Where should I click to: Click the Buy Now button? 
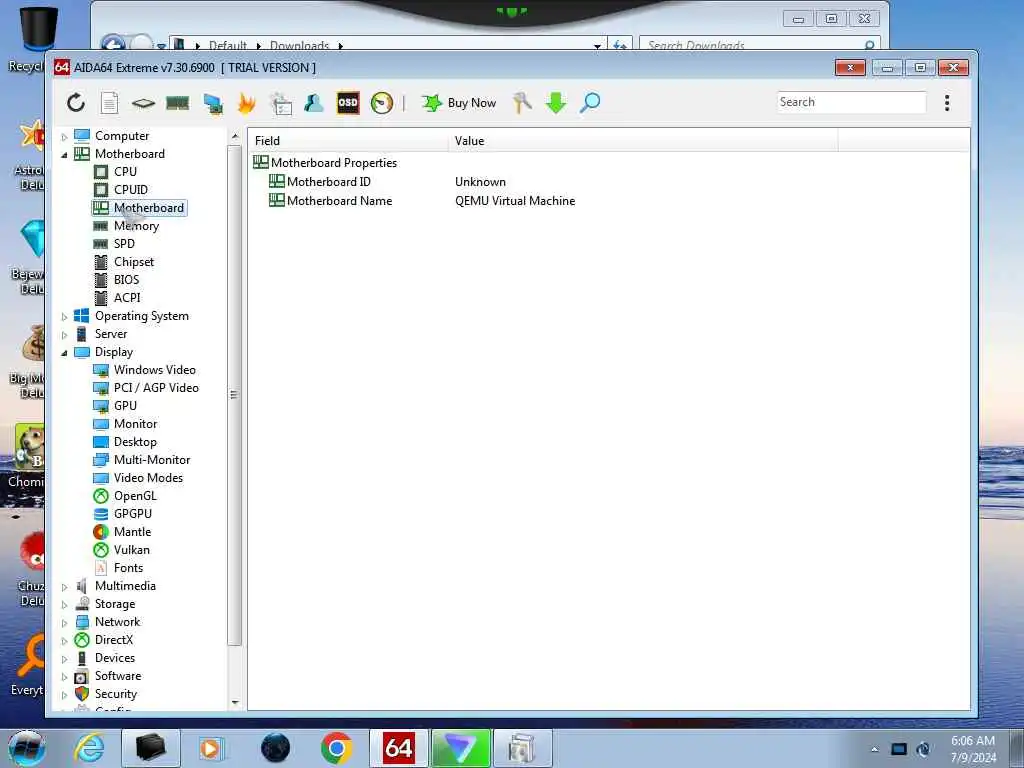(459, 103)
